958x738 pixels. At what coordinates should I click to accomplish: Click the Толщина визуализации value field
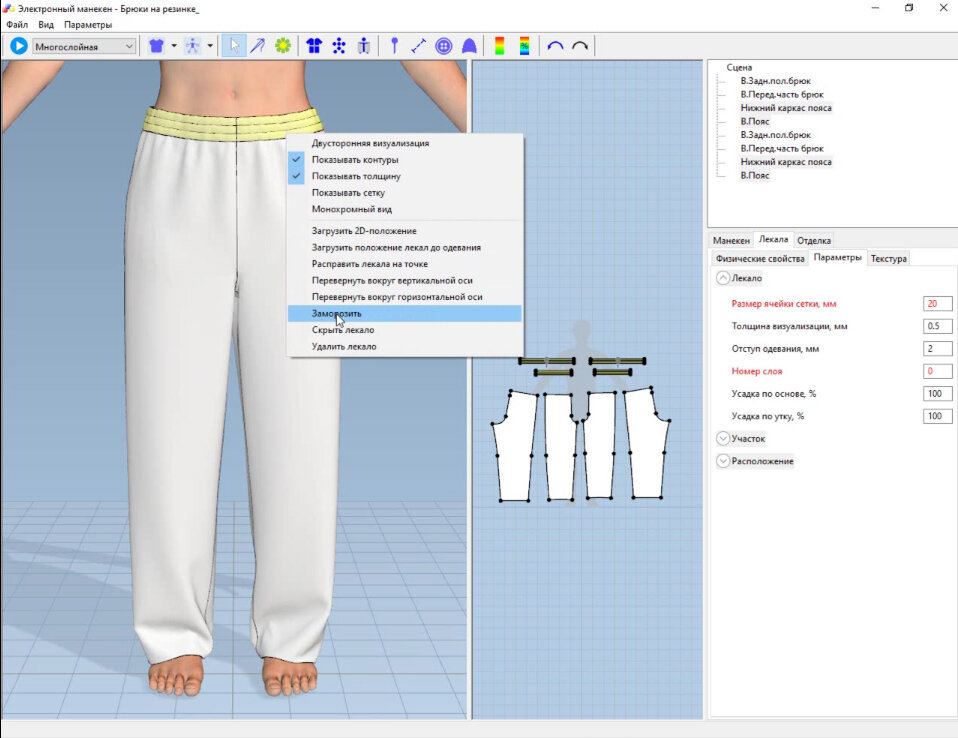[x=937, y=326]
